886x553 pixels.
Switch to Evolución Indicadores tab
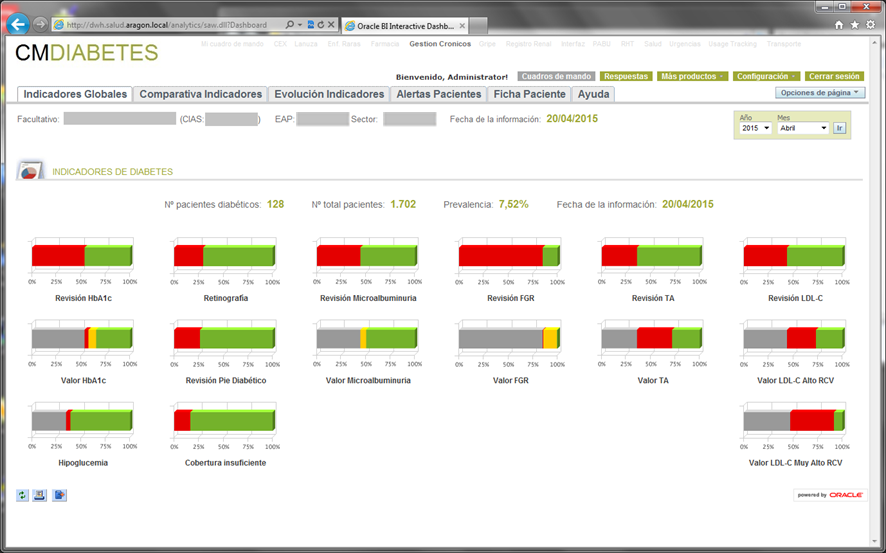tap(329, 94)
